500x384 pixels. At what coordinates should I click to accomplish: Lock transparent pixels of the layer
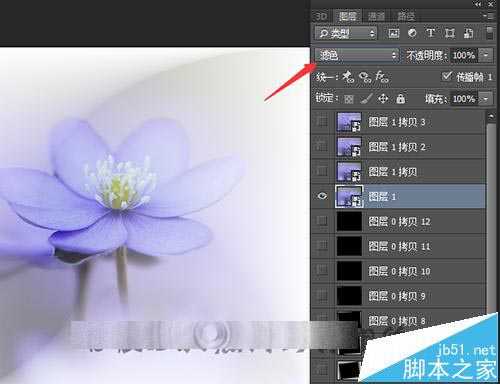(349, 99)
